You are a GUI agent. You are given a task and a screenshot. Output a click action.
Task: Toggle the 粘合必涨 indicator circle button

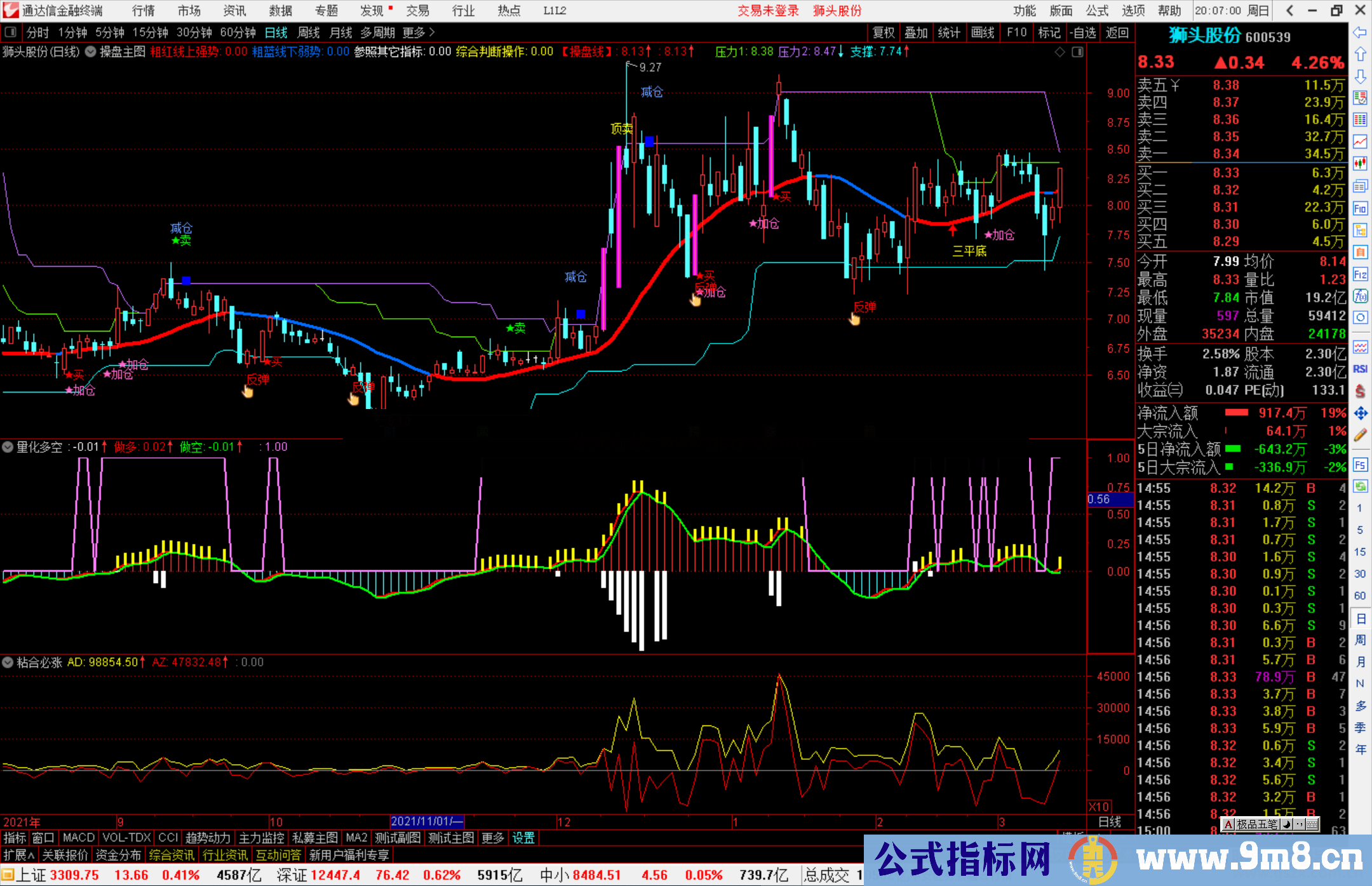[8, 662]
